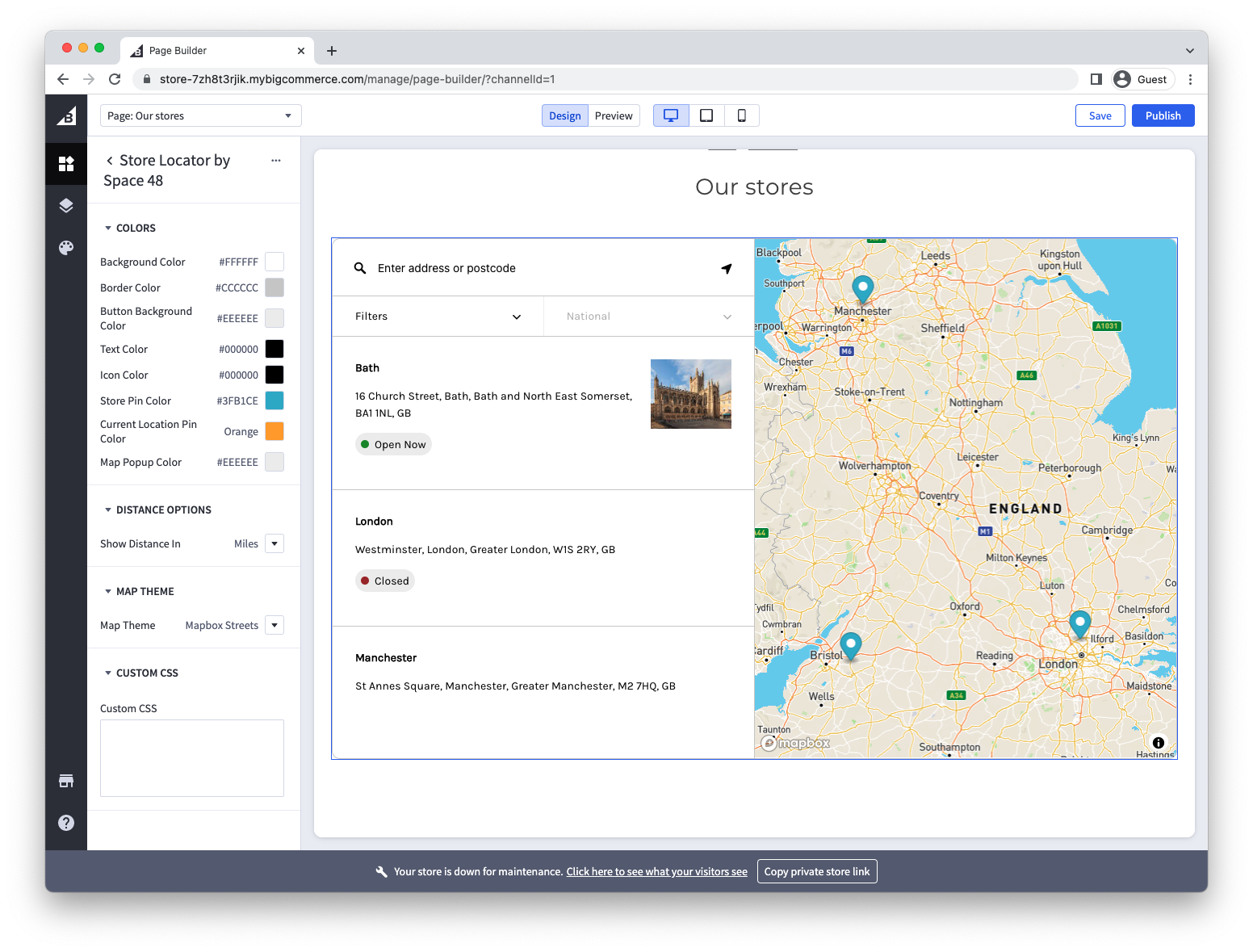Select the London store listing title

click(374, 522)
